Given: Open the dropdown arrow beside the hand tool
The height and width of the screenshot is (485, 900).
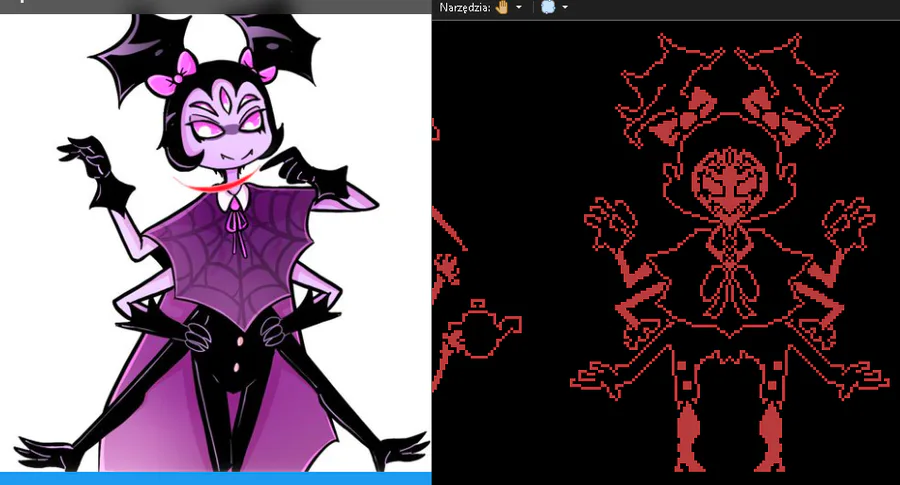Looking at the screenshot, I should (x=519, y=7).
